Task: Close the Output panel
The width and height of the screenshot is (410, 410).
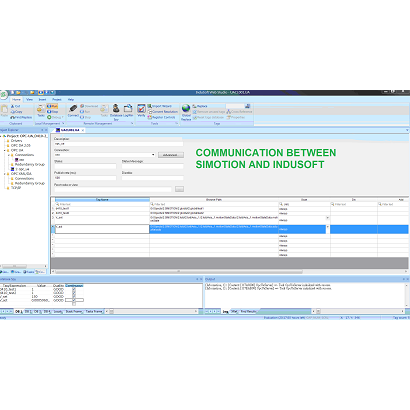Action: [407, 279]
